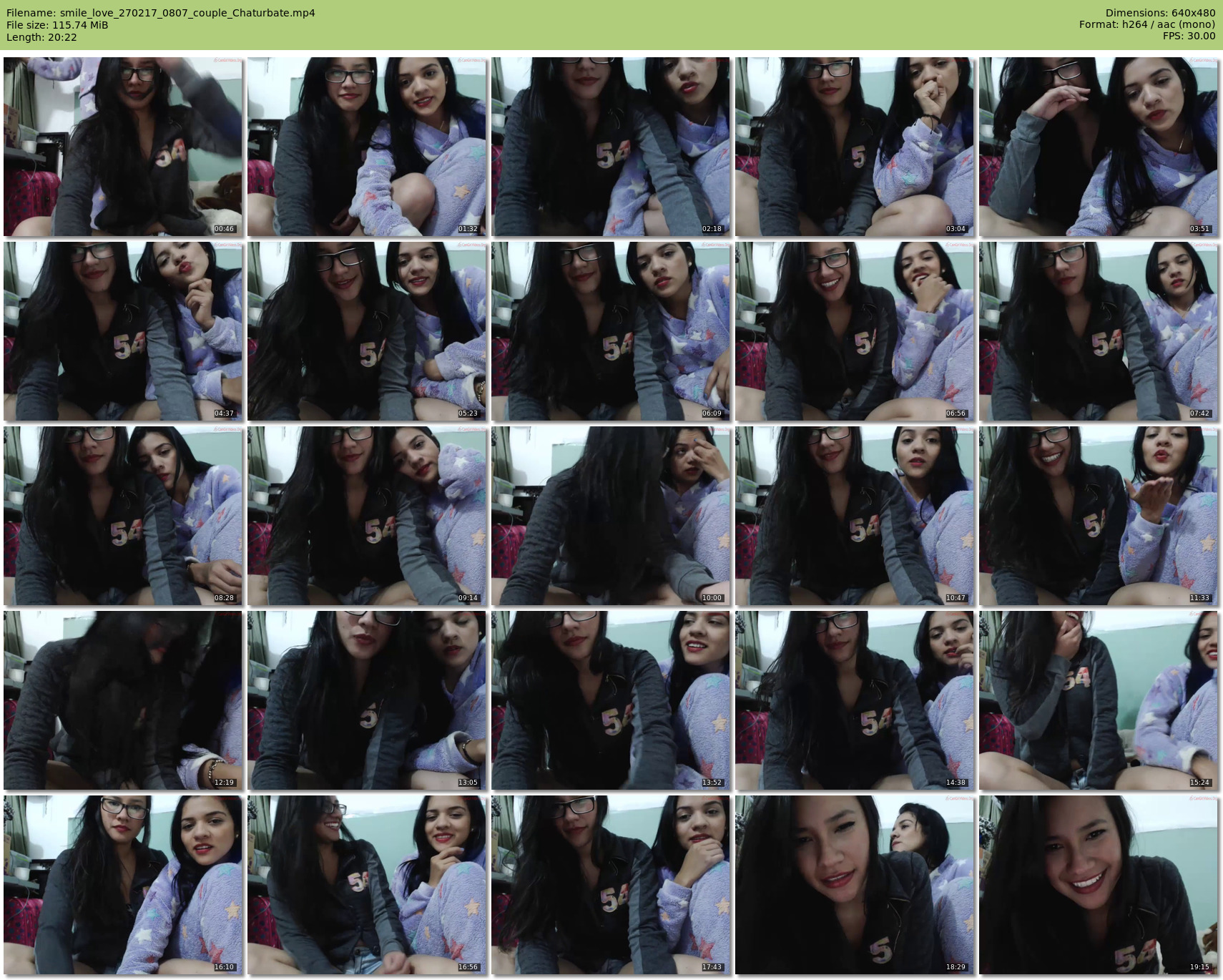Click the thumbnail timestamped 00:46
The height and width of the screenshot is (980, 1223).
coord(123,147)
